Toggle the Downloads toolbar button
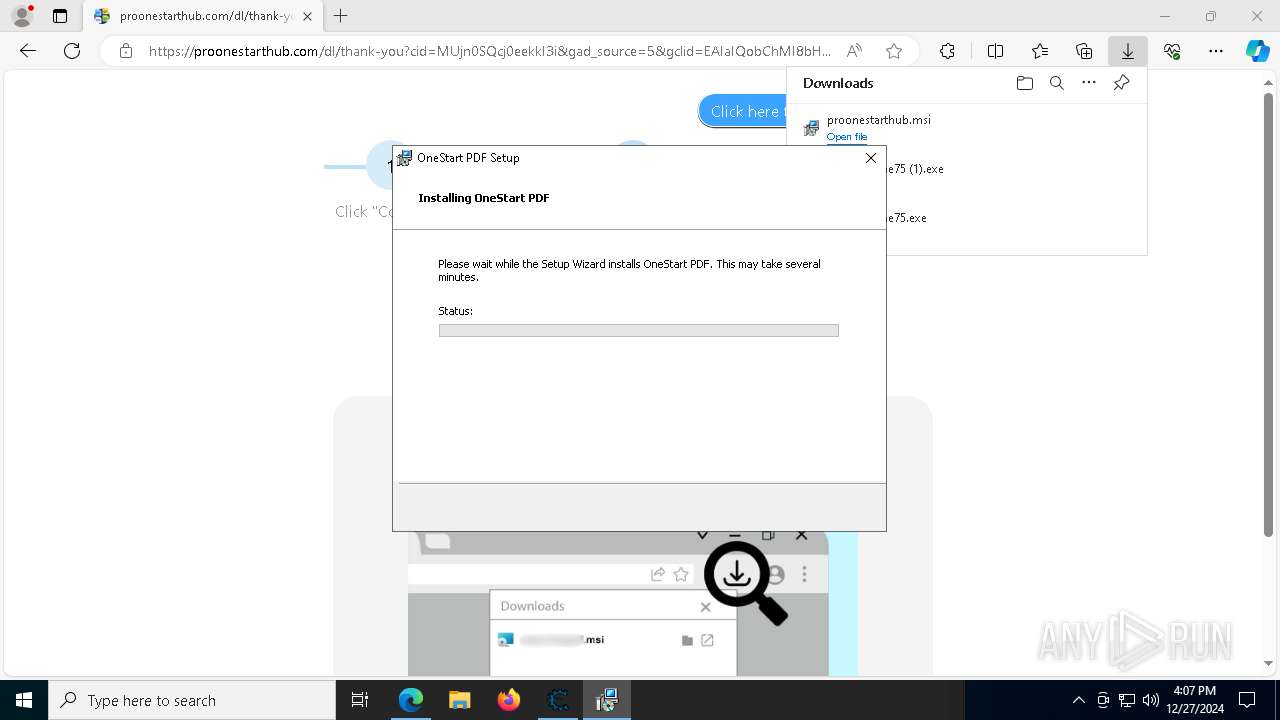1280x720 pixels. (1128, 51)
